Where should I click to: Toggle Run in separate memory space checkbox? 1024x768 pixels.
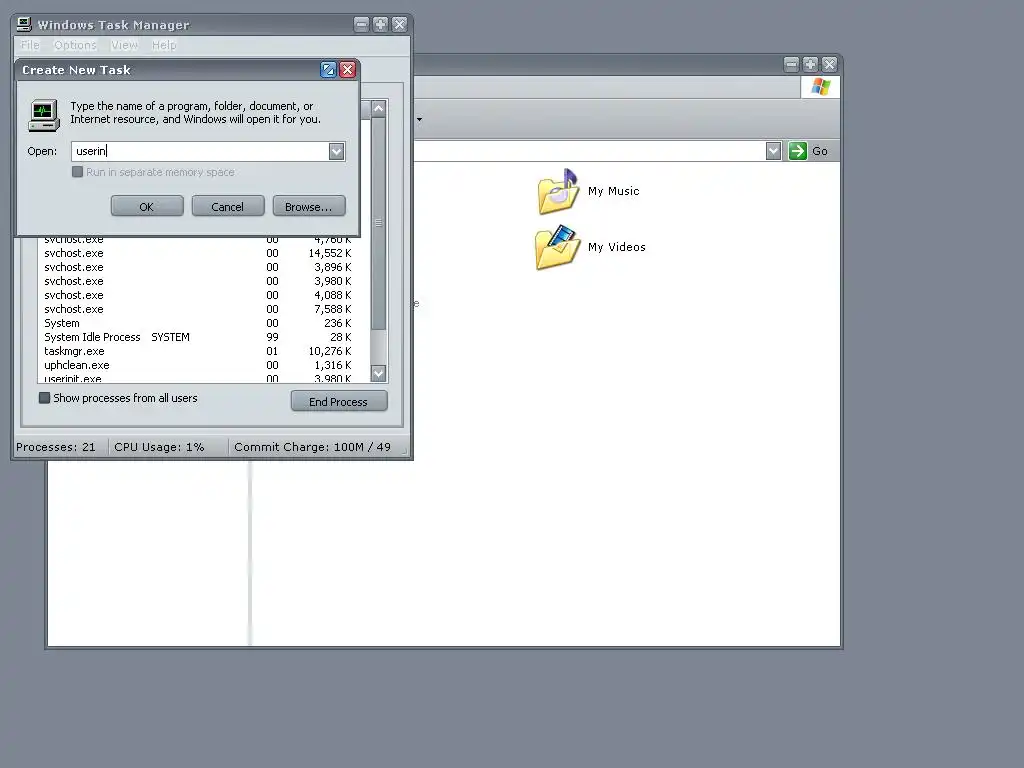tap(77, 172)
